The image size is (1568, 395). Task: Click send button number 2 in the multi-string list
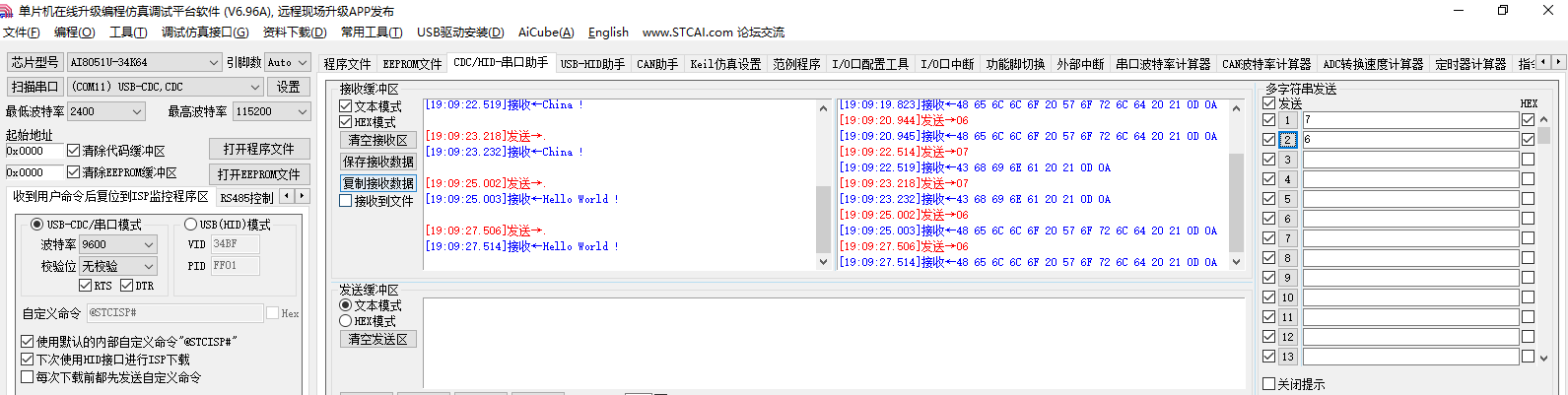point(1287,140)
